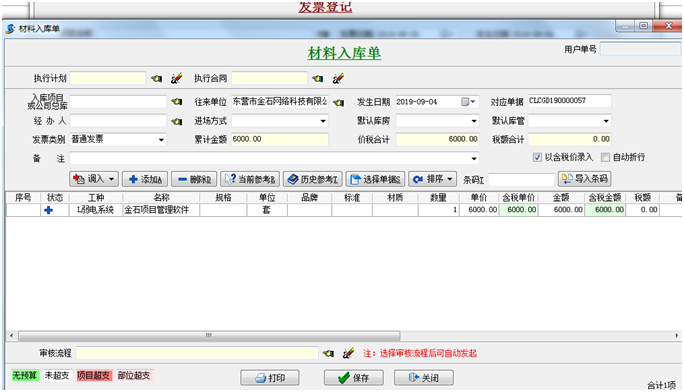
Task: Click the quantity cell showing 1
Action: point(438,210)
